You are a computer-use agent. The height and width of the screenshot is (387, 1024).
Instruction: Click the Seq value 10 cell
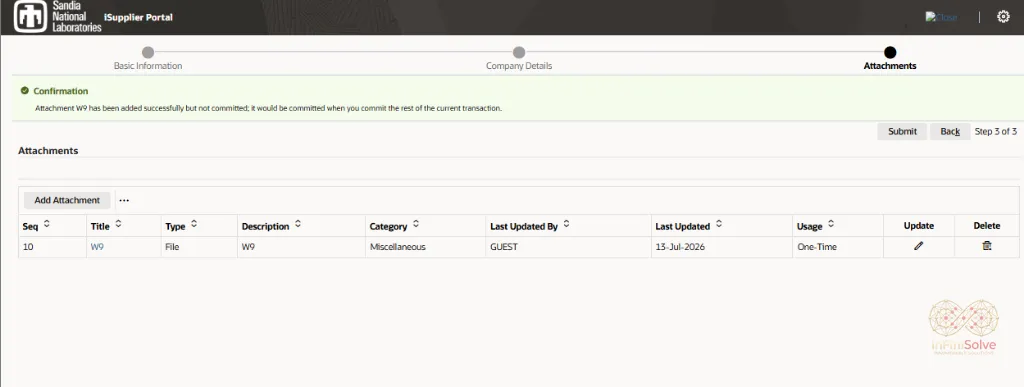[52, 247]
